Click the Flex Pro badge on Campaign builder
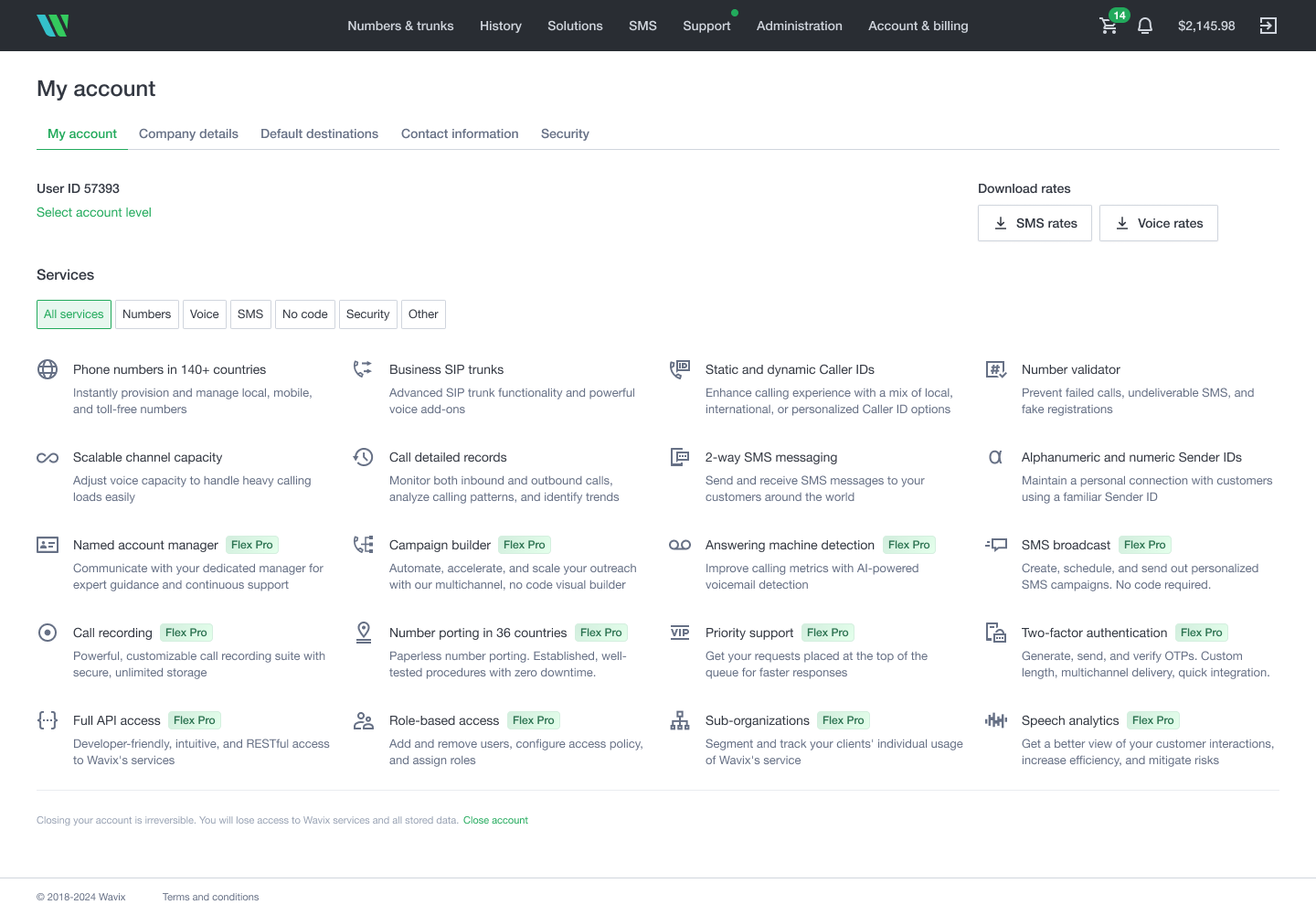This screenshot has height=915, width=1316. [x=525, y=545]
